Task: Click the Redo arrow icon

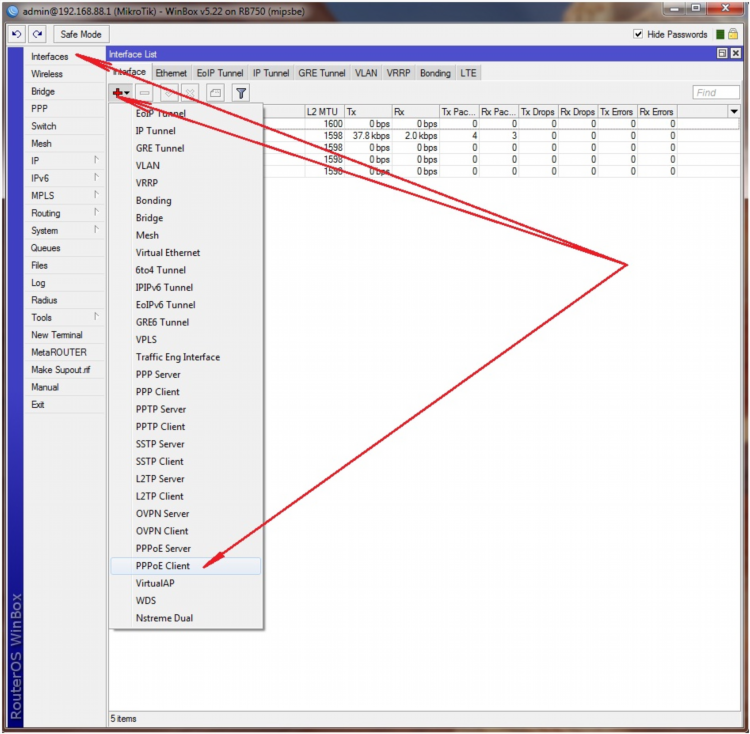Action: coord(38,34)
